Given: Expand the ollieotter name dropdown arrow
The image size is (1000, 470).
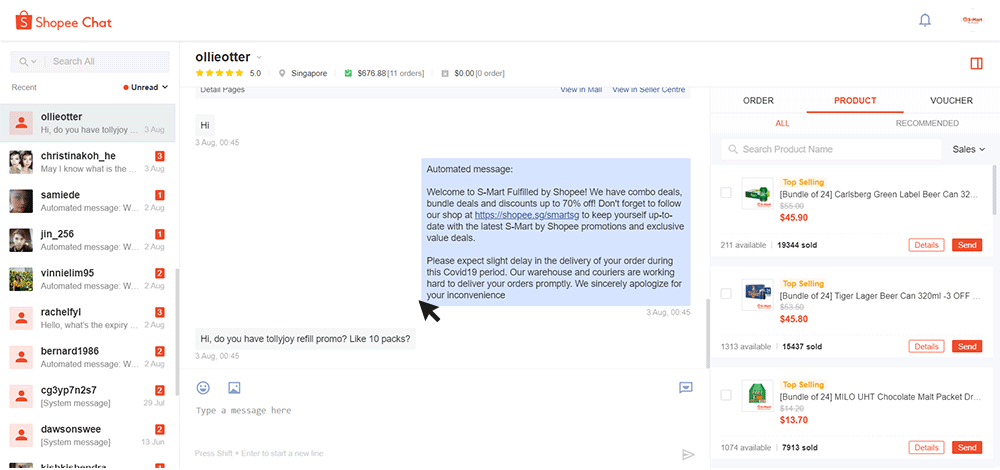Looking at the screenshot, I should click(x=259, y=58).
